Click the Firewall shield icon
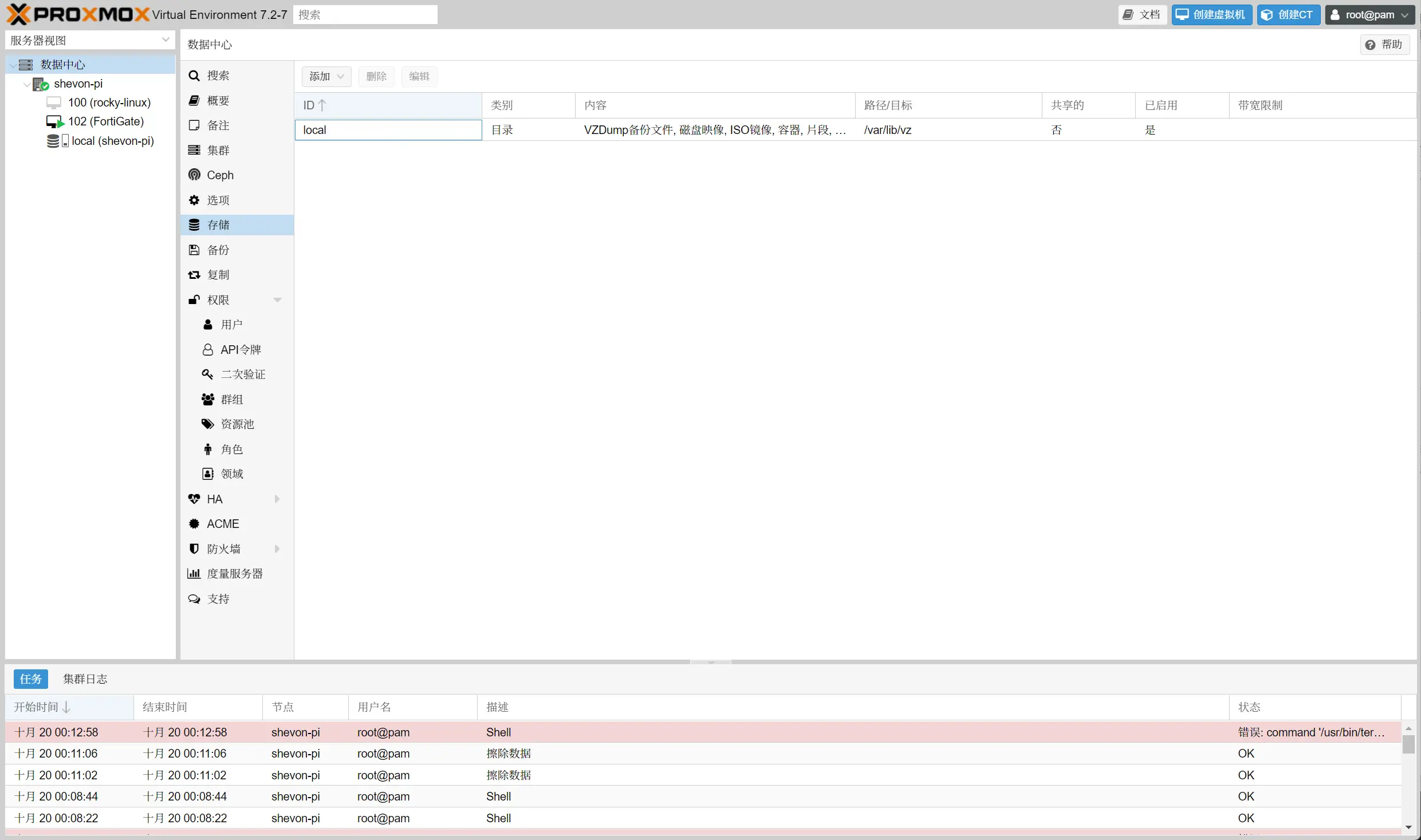Screen dimensions: 1421x840 (x=194, y=549)
